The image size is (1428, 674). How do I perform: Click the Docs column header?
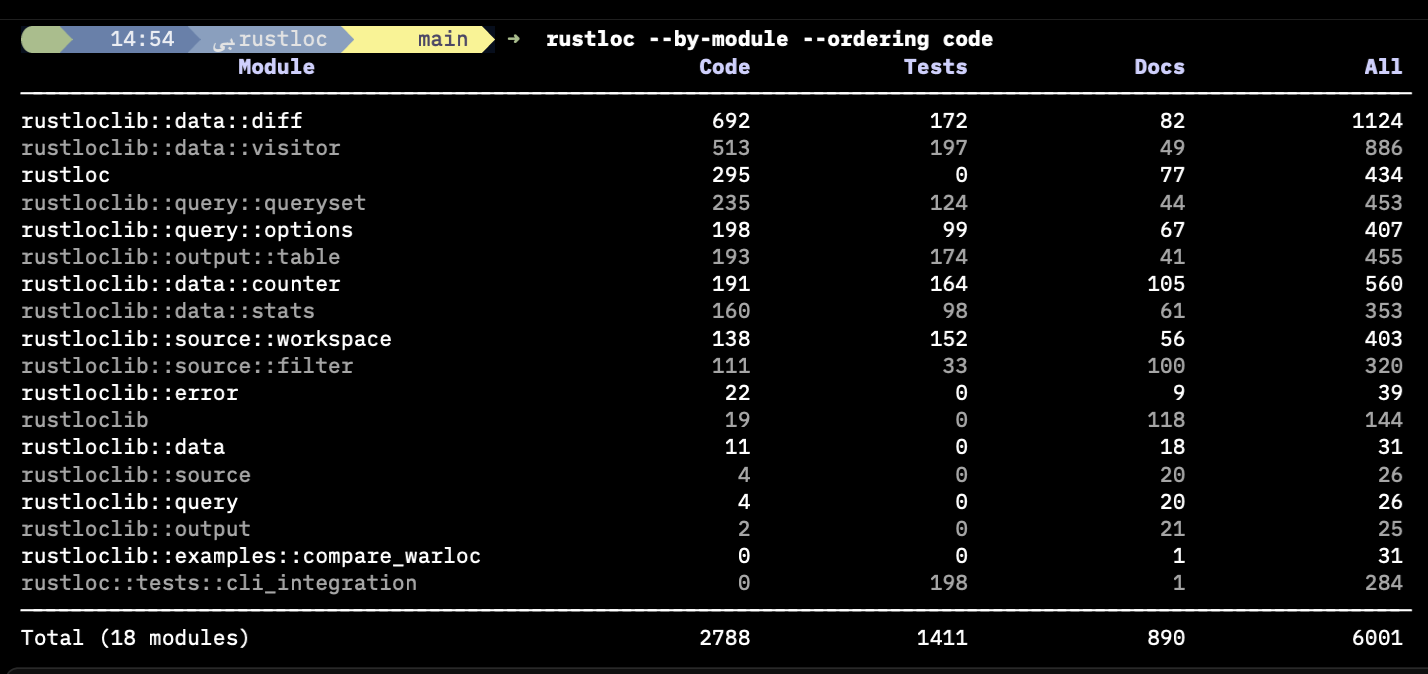pos(1159,67)
